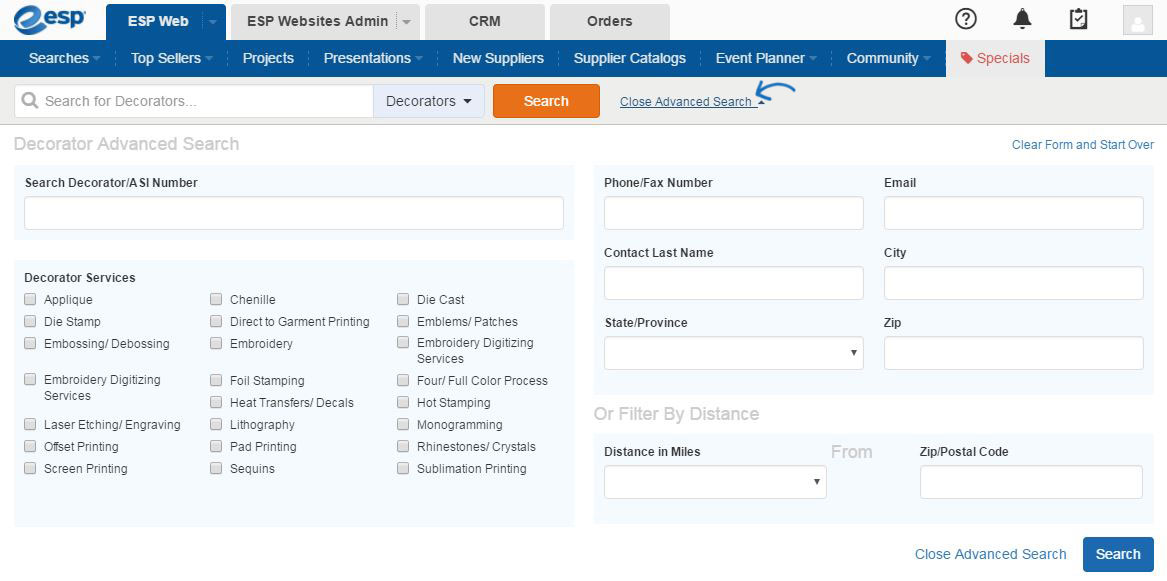This screenshot has height=581, width=1167.
Task: Open Projects in the navigation bar
Action: click(268, 58)
